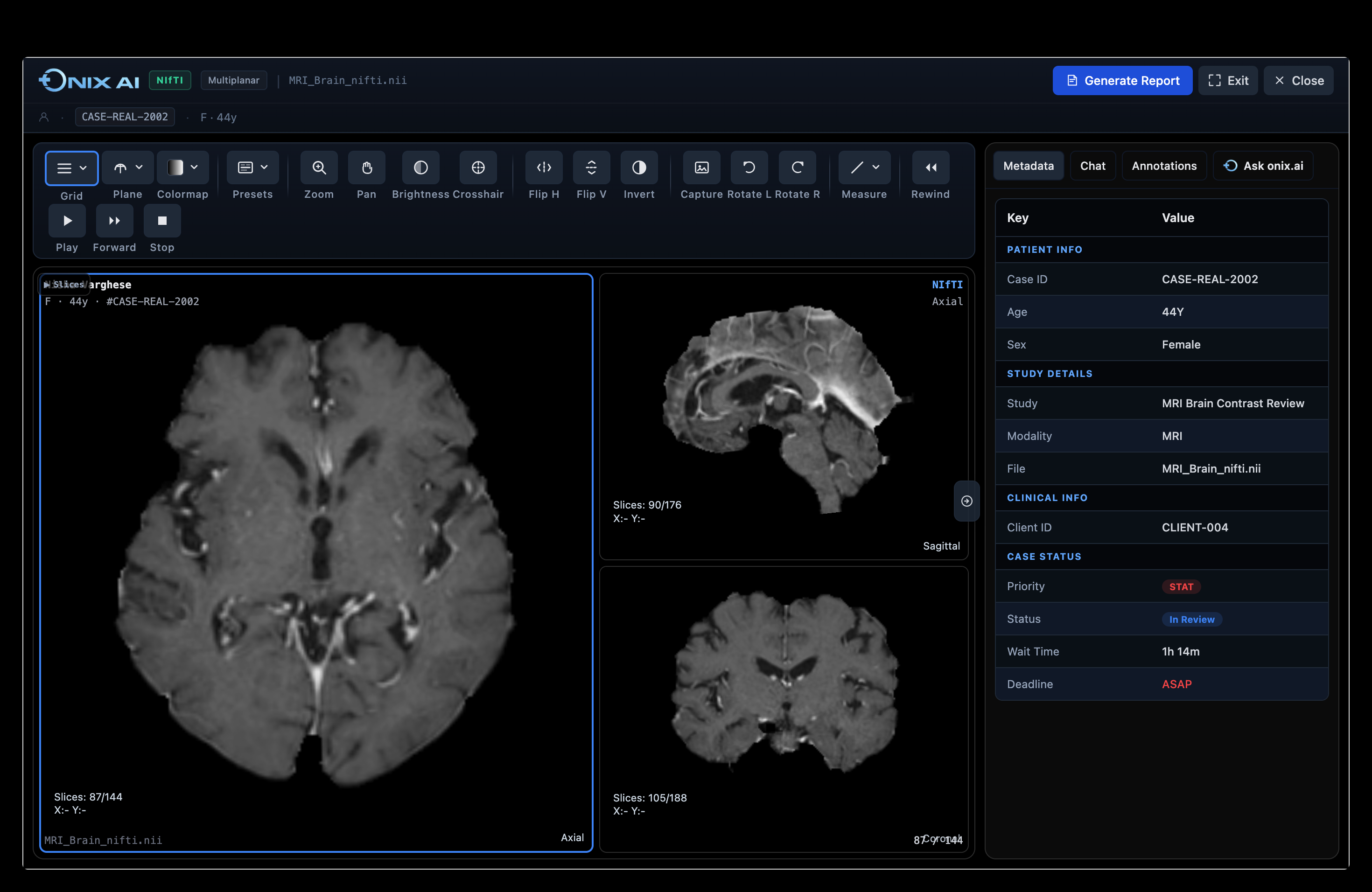Screen dimensions: 1372x892
Task: Play the slice animation
Action: (67, 221)
